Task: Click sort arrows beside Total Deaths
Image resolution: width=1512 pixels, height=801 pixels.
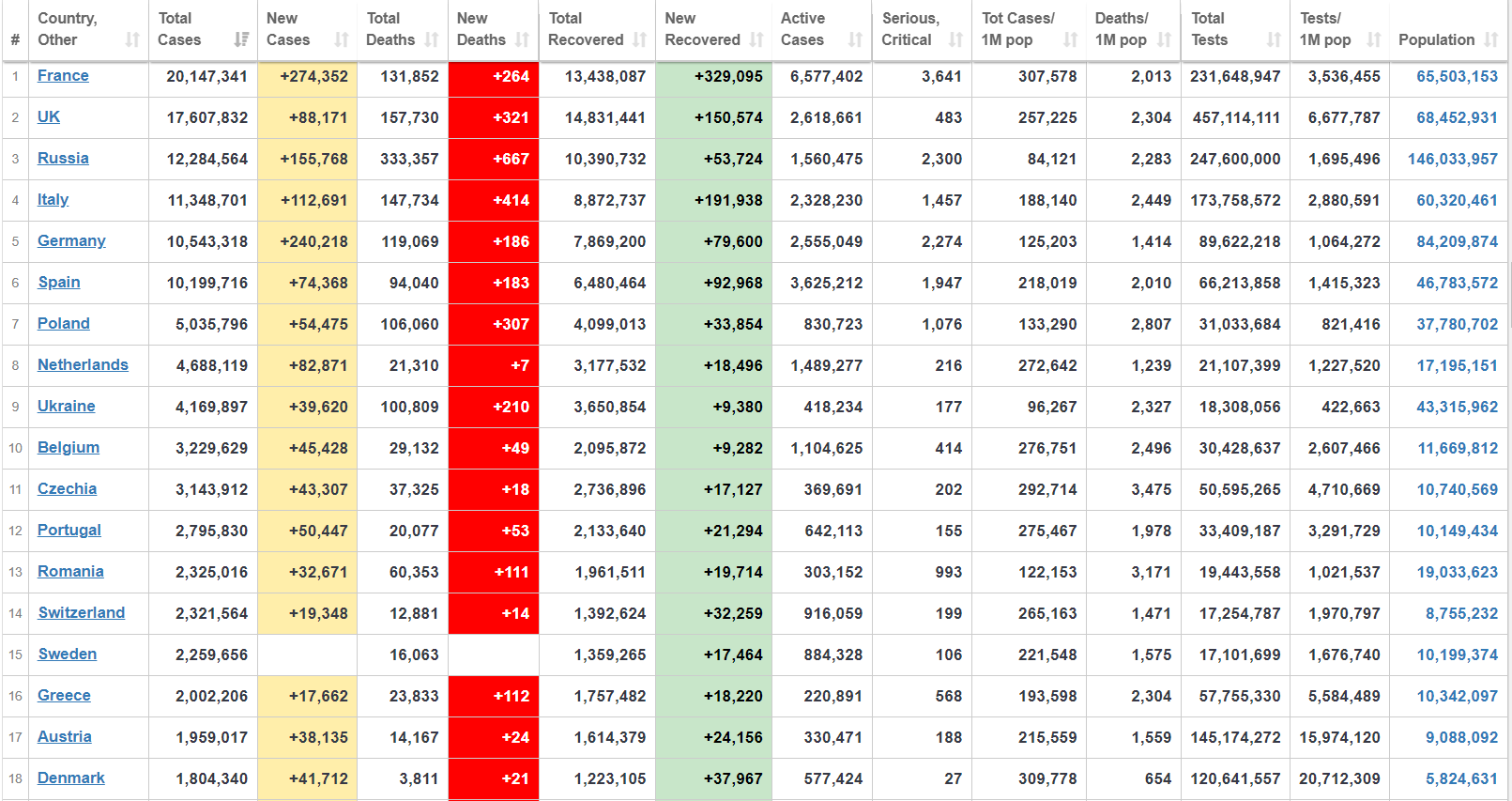Action: click(432, 39)
